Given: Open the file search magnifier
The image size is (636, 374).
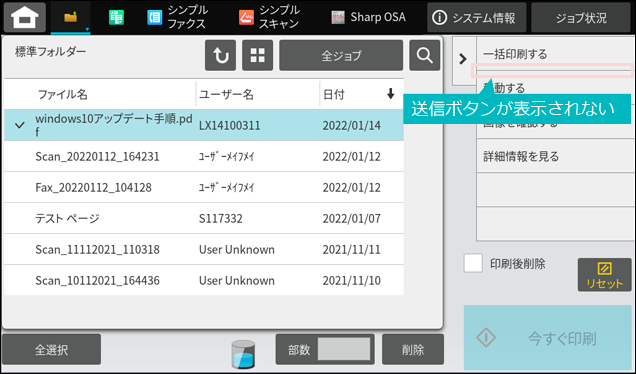Looking at the screenshot, I should tap(425, 56).
